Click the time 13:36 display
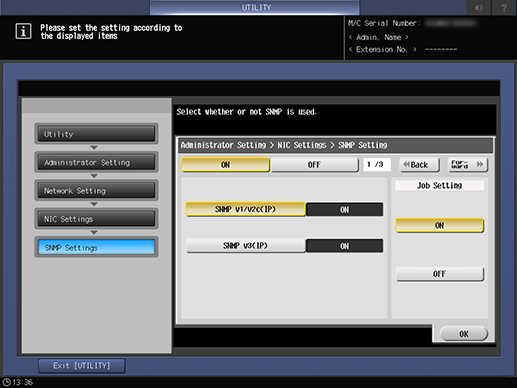 23,382
